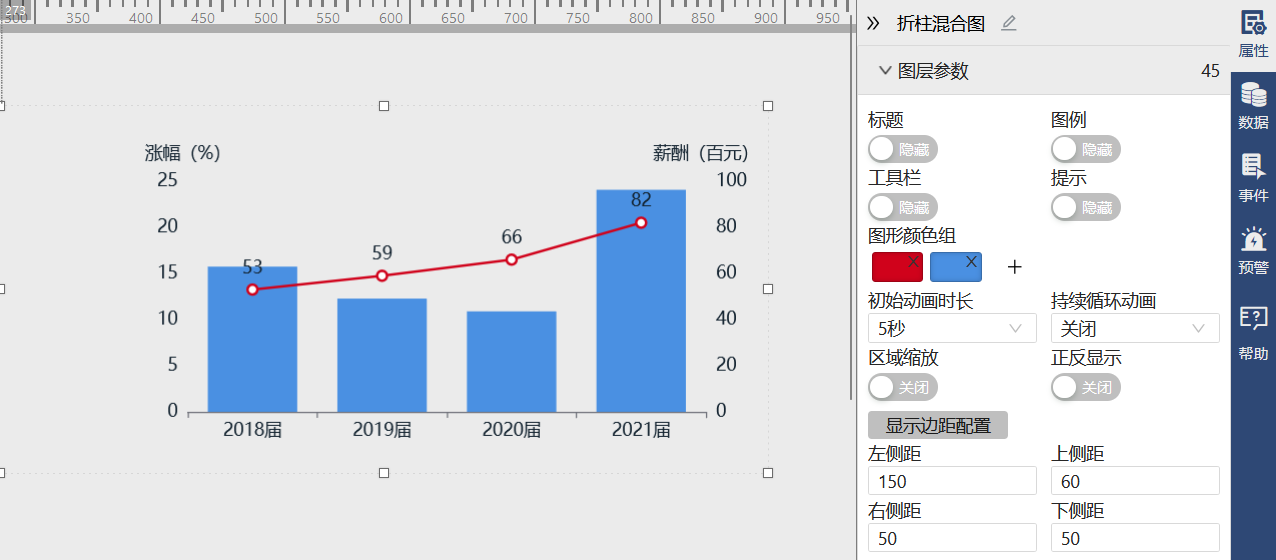Click the 左侧距 input field
1276x560 pixels.
[951, 481]
